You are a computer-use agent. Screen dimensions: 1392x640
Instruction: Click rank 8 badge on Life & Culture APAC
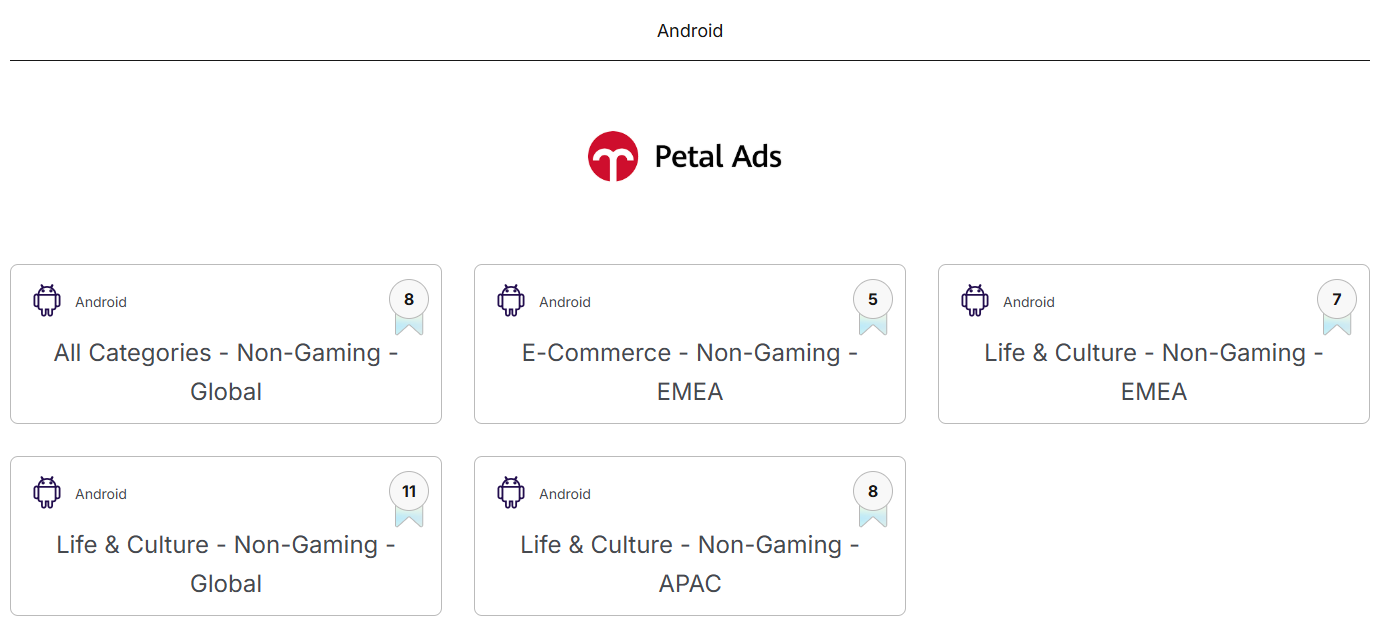(873, 492)
